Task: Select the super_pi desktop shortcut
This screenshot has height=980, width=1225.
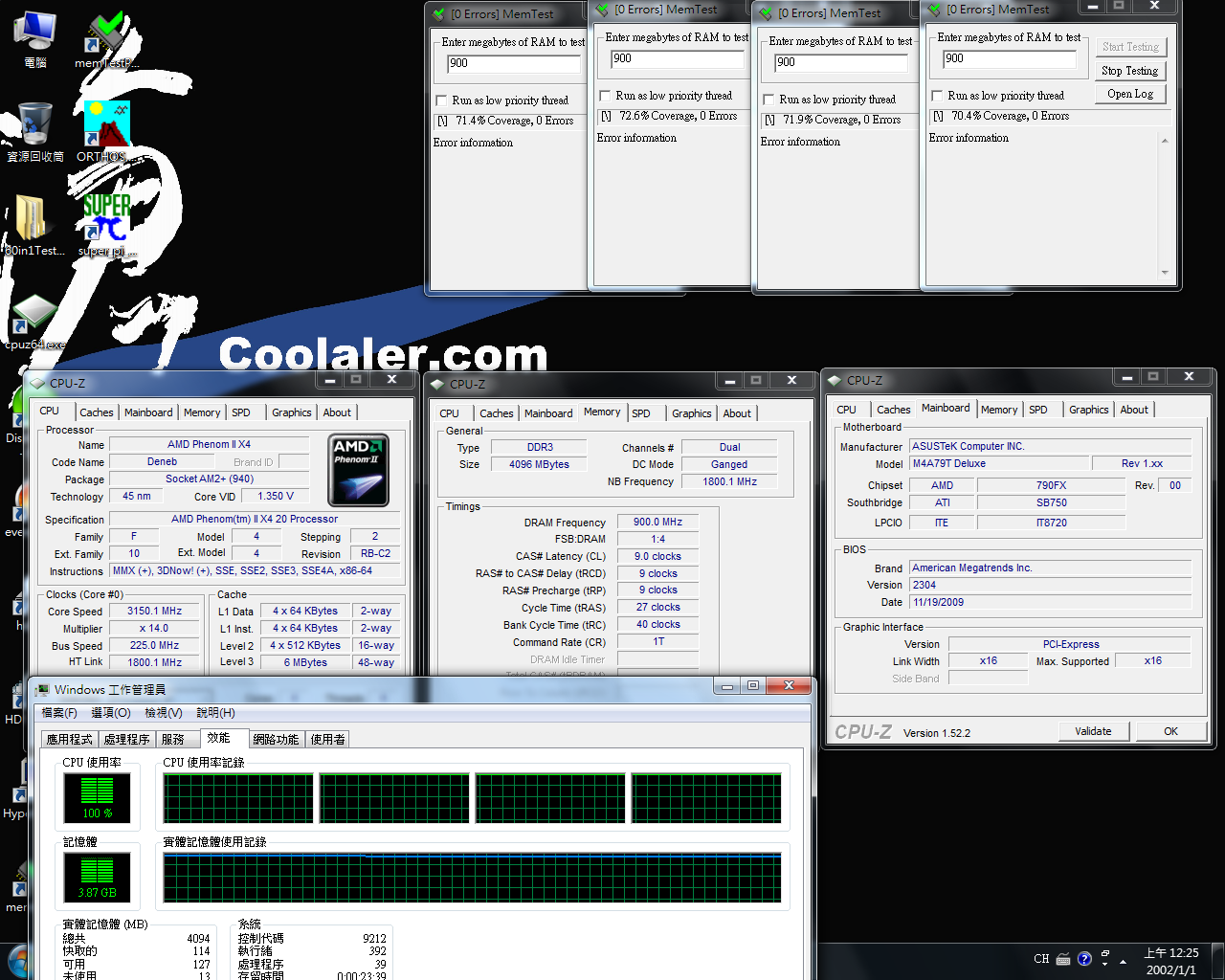Action: 106,226
